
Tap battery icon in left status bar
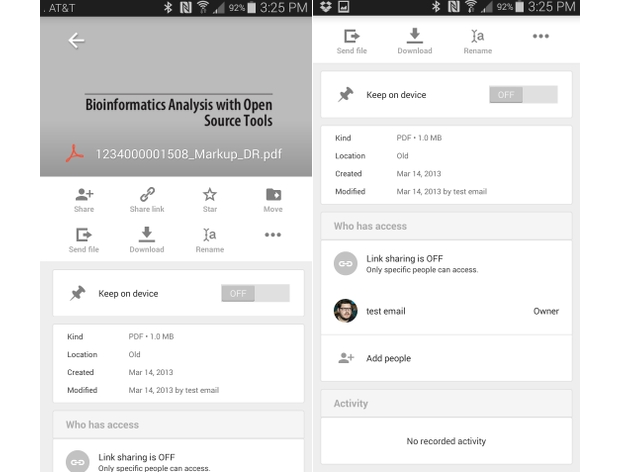(251, 7)
